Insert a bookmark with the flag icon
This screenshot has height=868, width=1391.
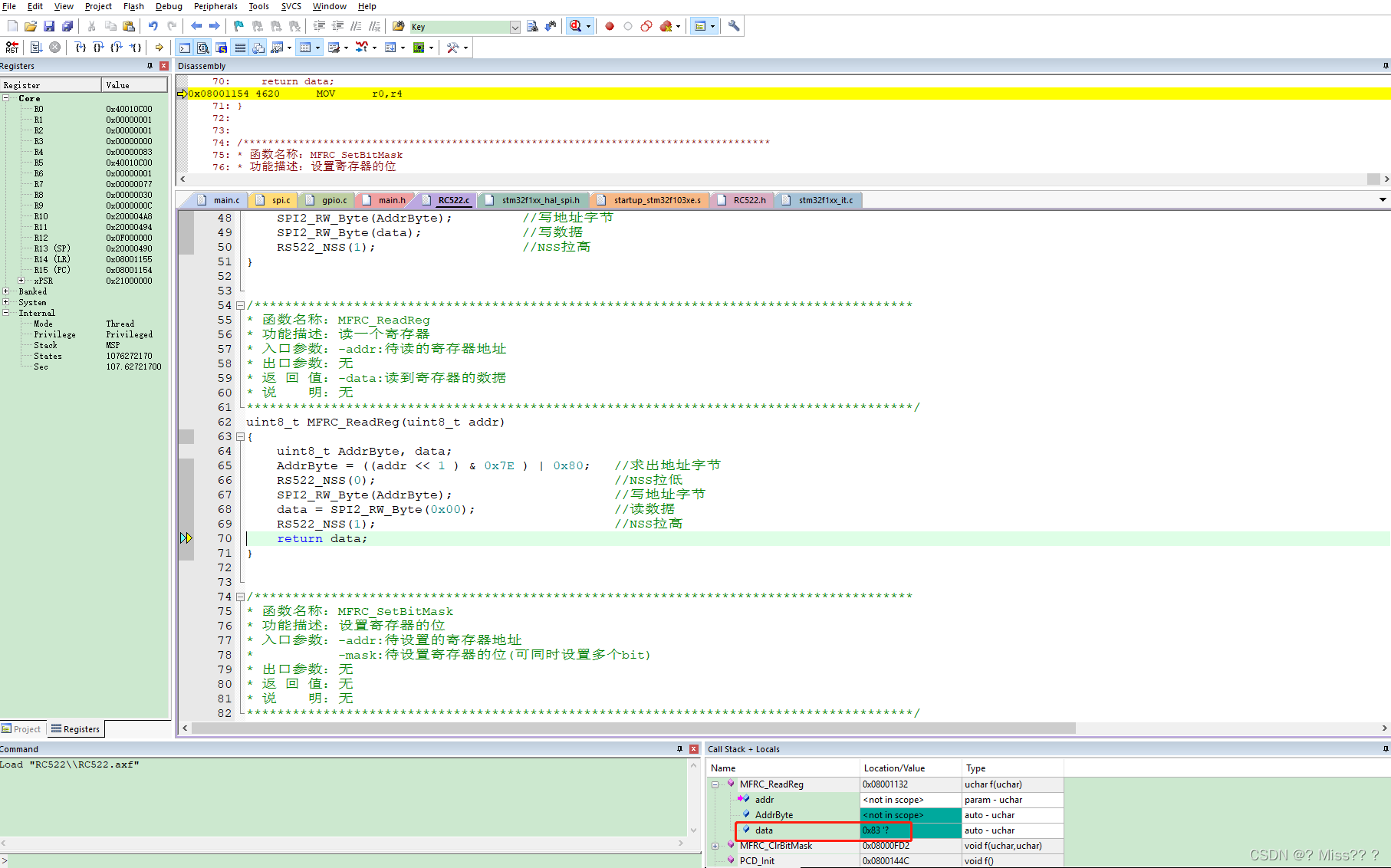(238, 26)
